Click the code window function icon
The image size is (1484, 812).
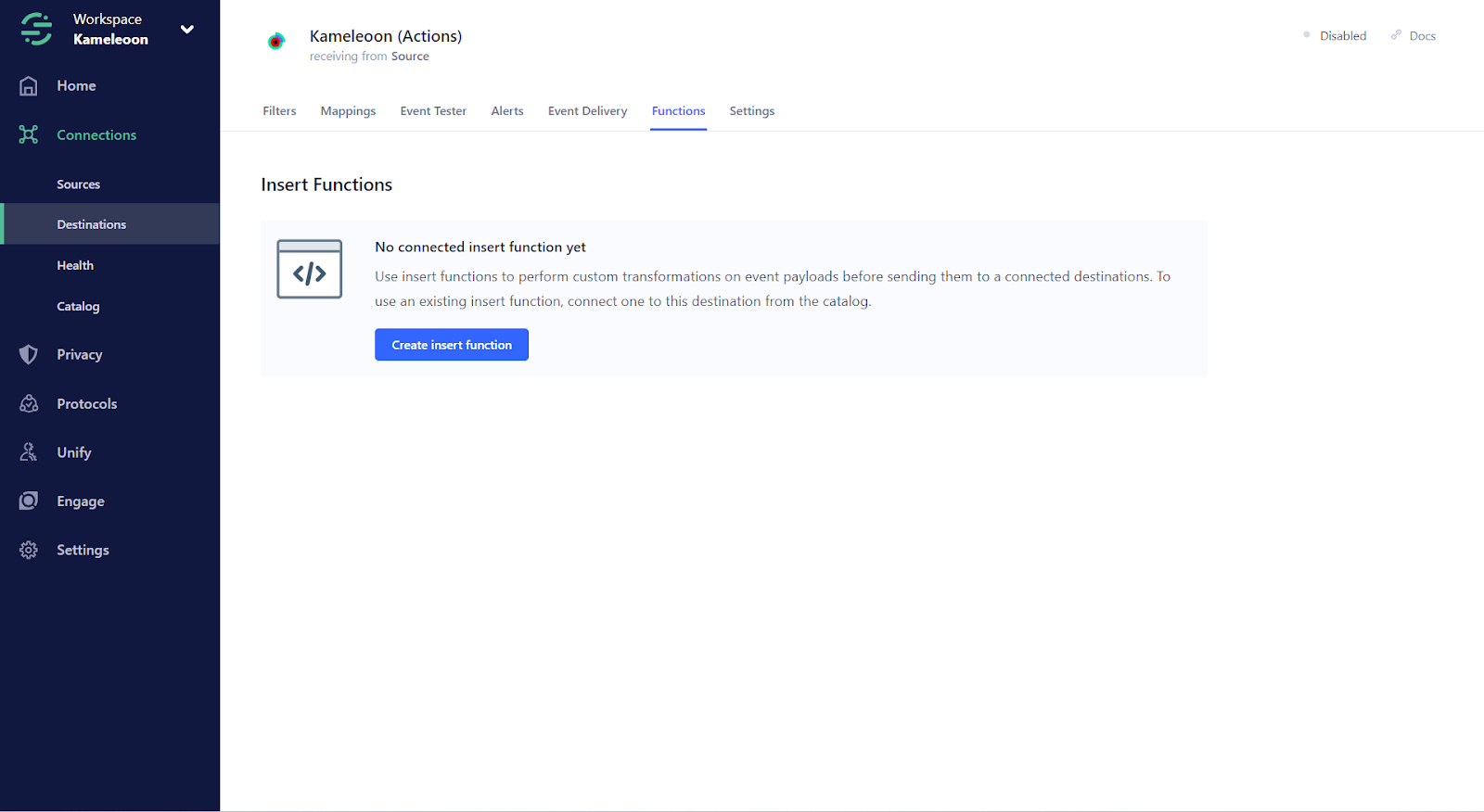tap(310, 269)
